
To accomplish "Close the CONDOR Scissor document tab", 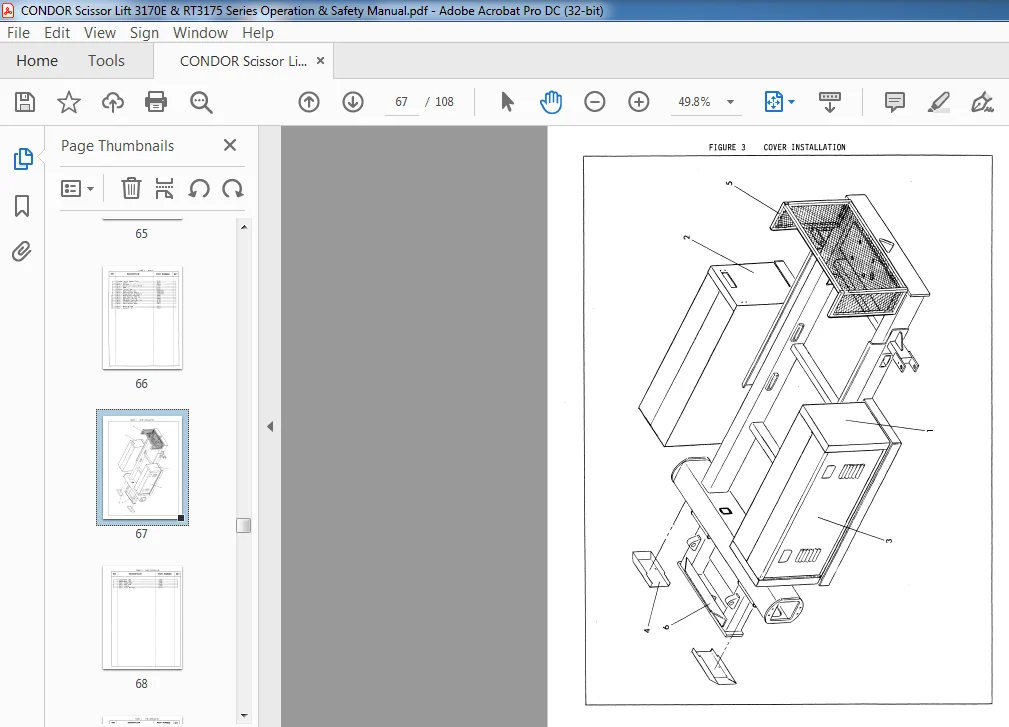I will click(x=320, y=60).
